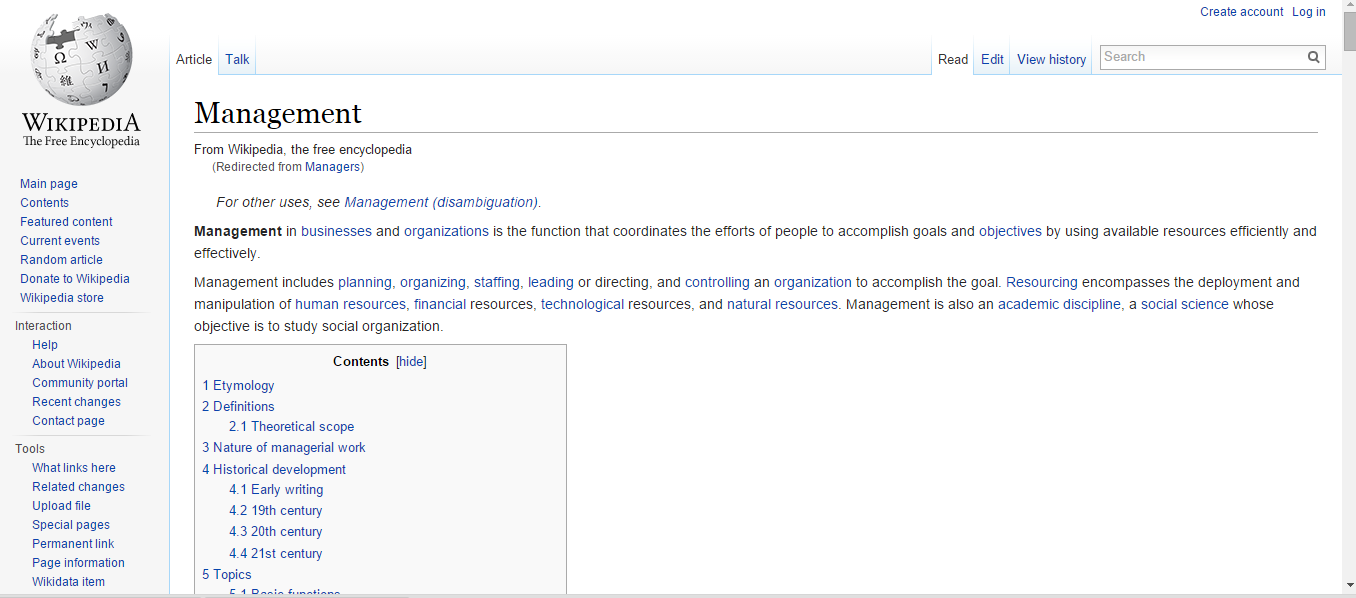1356x598 pixels.
Task: Open the Main page link
Action: click(48, 183)
